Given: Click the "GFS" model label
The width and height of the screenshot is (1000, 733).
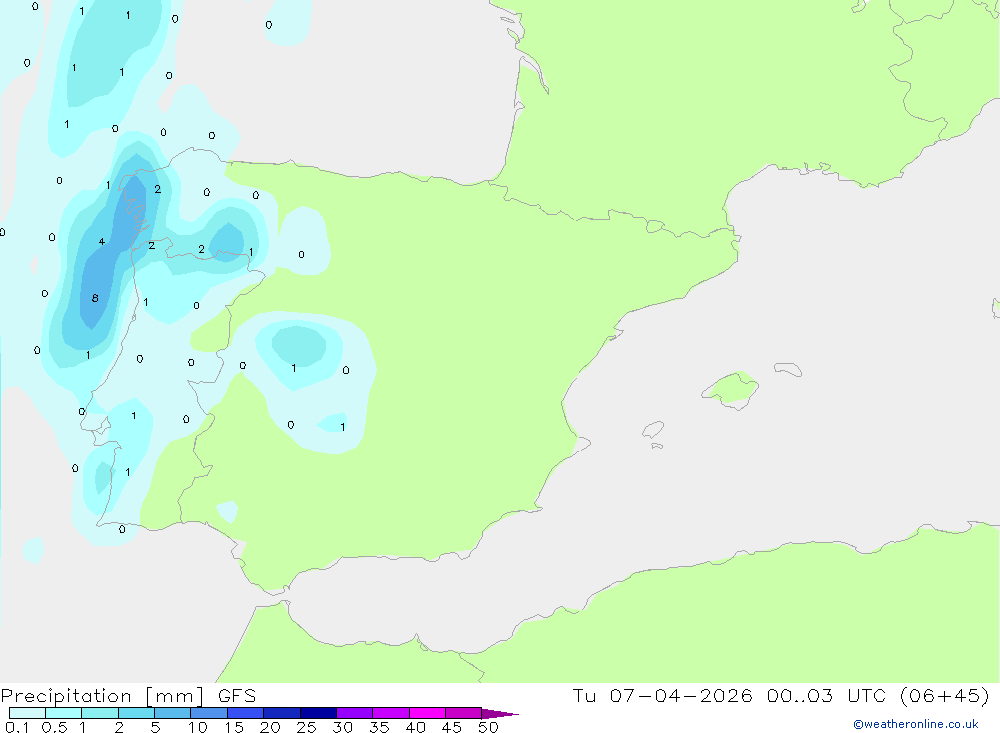Looking at the screenshot, I should tap(237, 695).
